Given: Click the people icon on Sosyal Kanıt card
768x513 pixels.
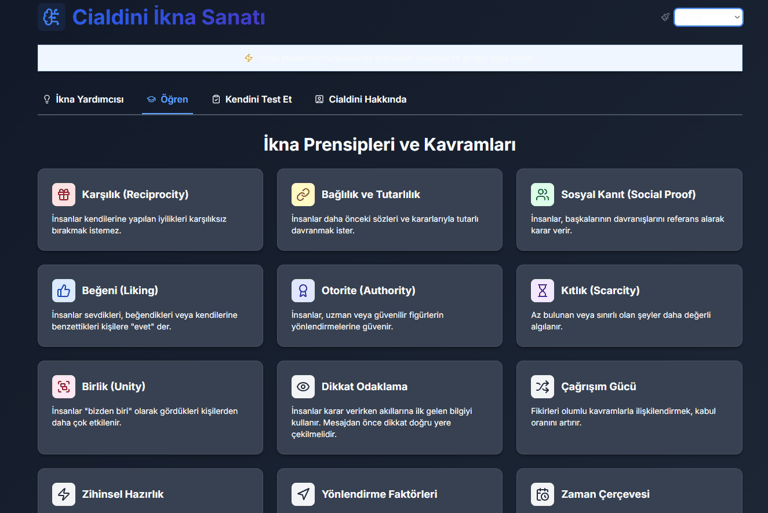Looking at the screenshot, I should click(542, 195).
